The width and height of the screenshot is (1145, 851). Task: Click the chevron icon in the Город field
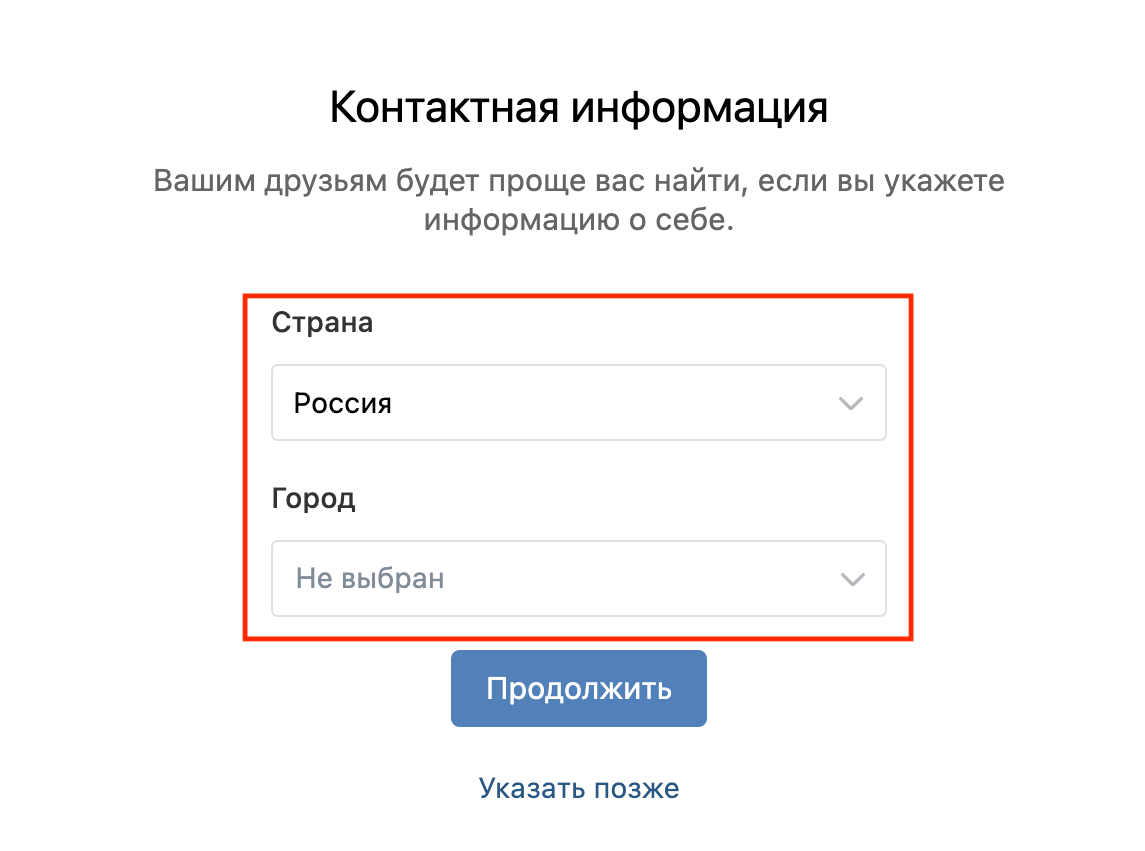coord(851,579)
